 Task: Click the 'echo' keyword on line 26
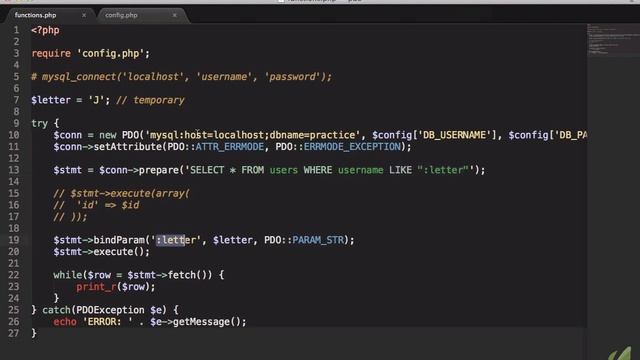[65, 322]
